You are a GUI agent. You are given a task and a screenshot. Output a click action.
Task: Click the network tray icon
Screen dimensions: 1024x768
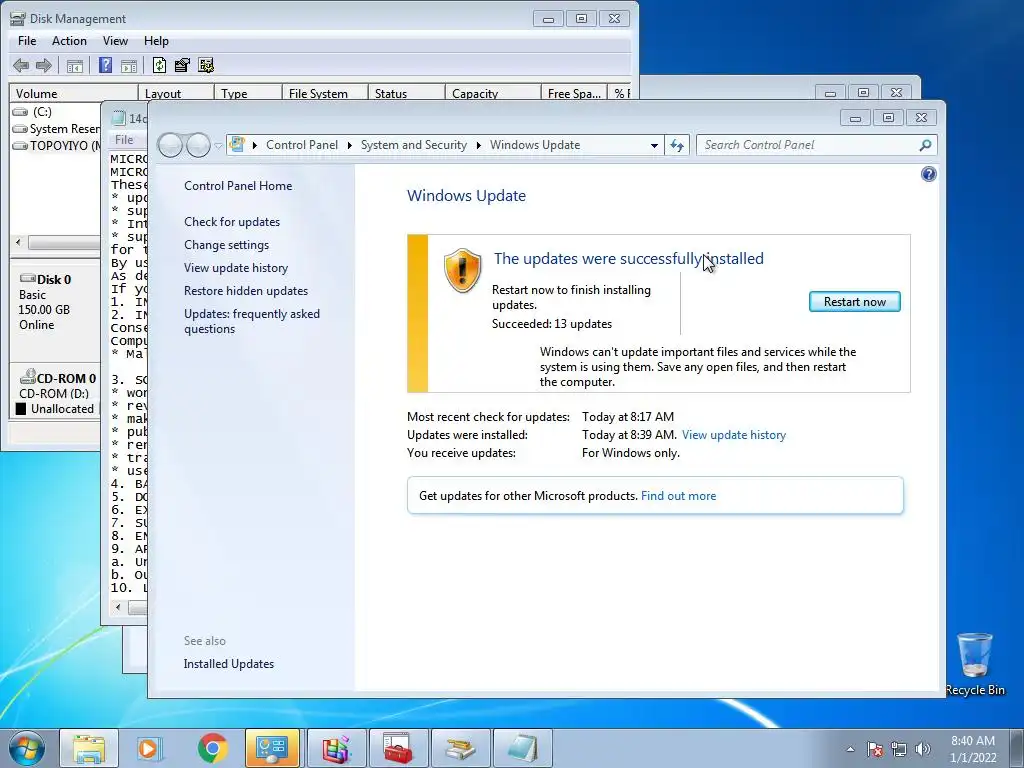899,749
